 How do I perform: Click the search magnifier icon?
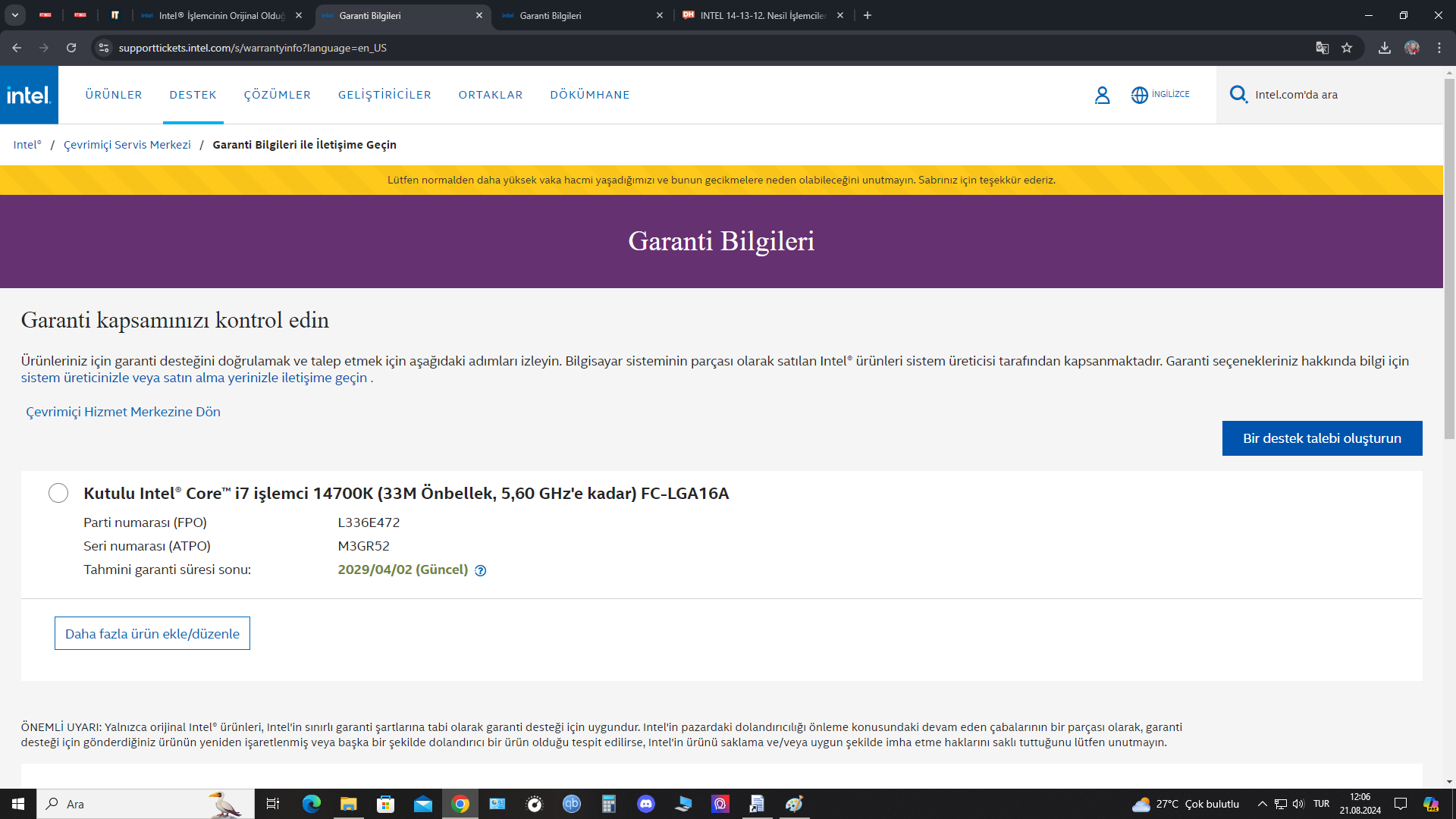coord(1238,95)
